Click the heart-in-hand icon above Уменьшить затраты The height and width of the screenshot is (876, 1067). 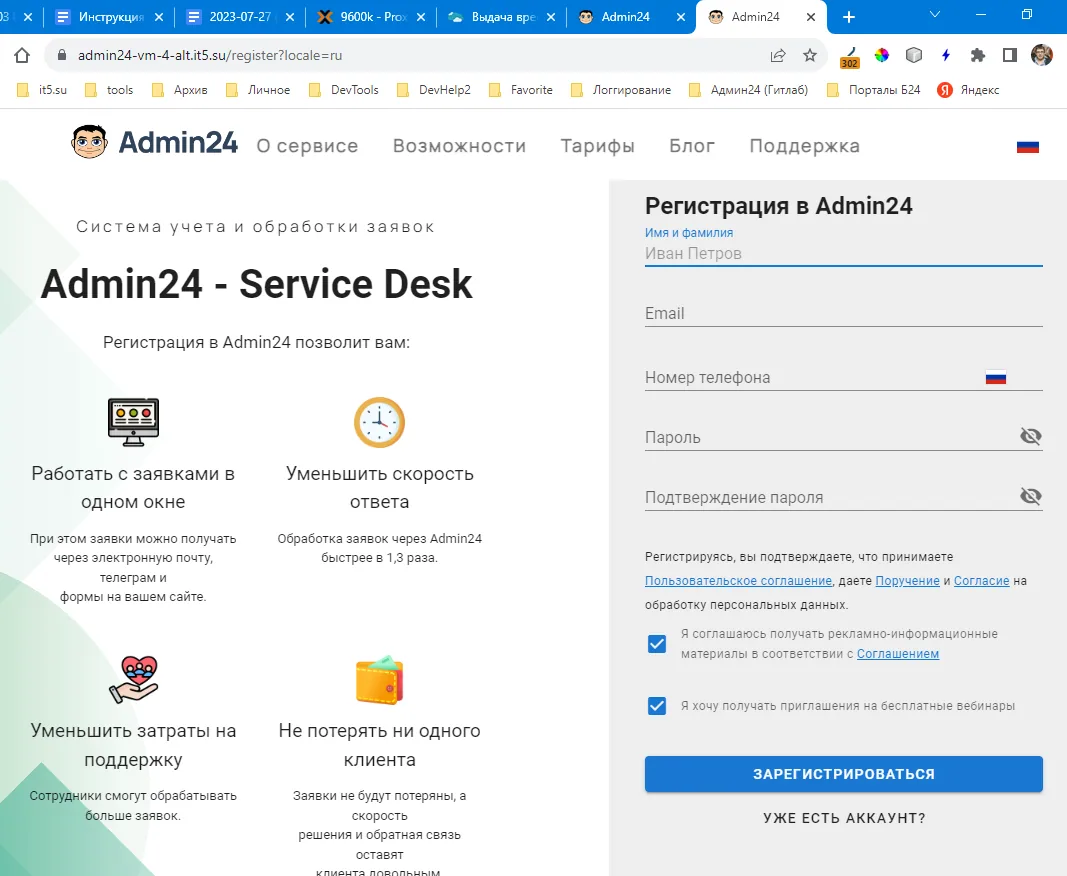click(133, 679)
